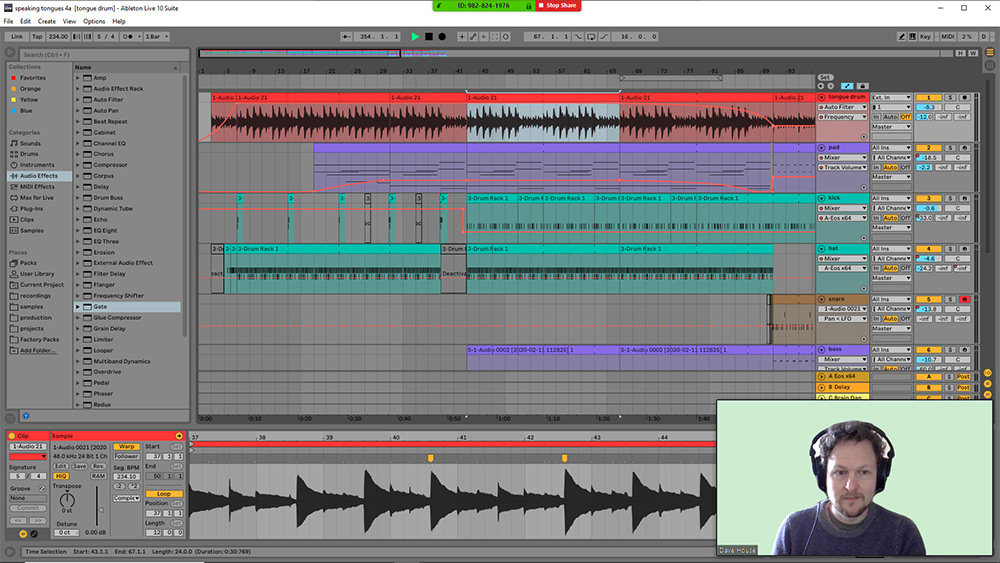Click the Transpose knob in Sample box
This screenshot has width=1000, height=563.
pos(67,499)
